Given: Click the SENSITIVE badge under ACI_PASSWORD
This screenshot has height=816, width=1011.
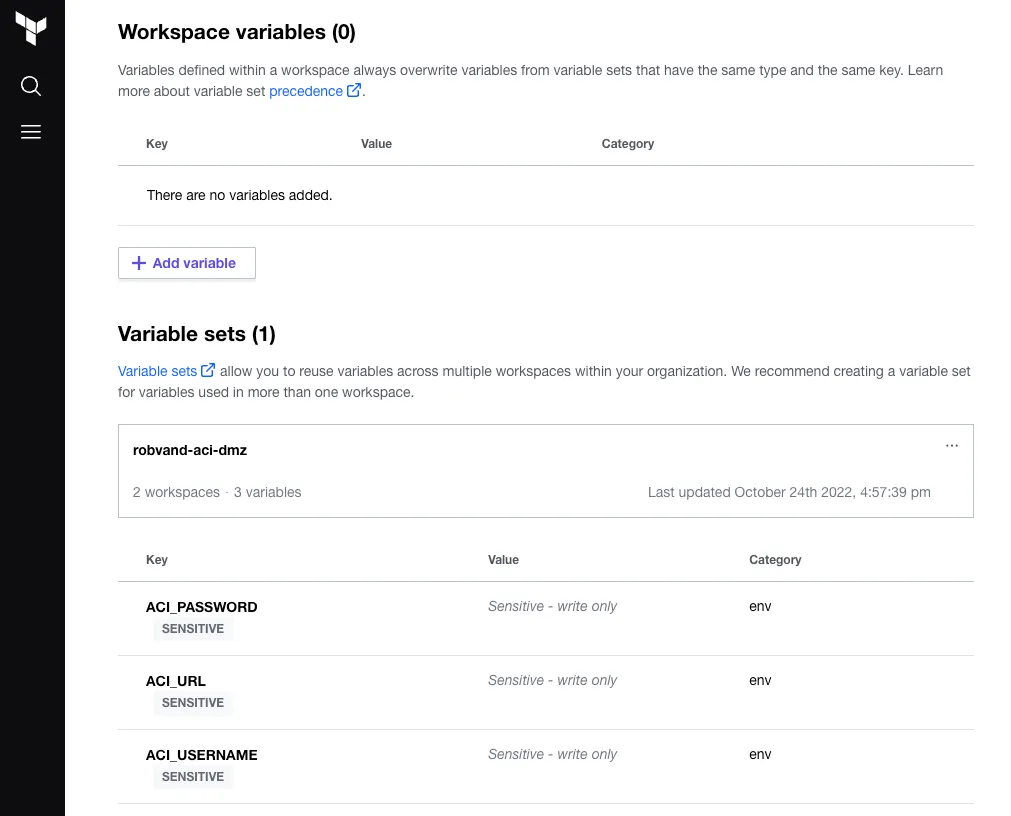Looking at the screenshot, I should [x=193, y=629].
